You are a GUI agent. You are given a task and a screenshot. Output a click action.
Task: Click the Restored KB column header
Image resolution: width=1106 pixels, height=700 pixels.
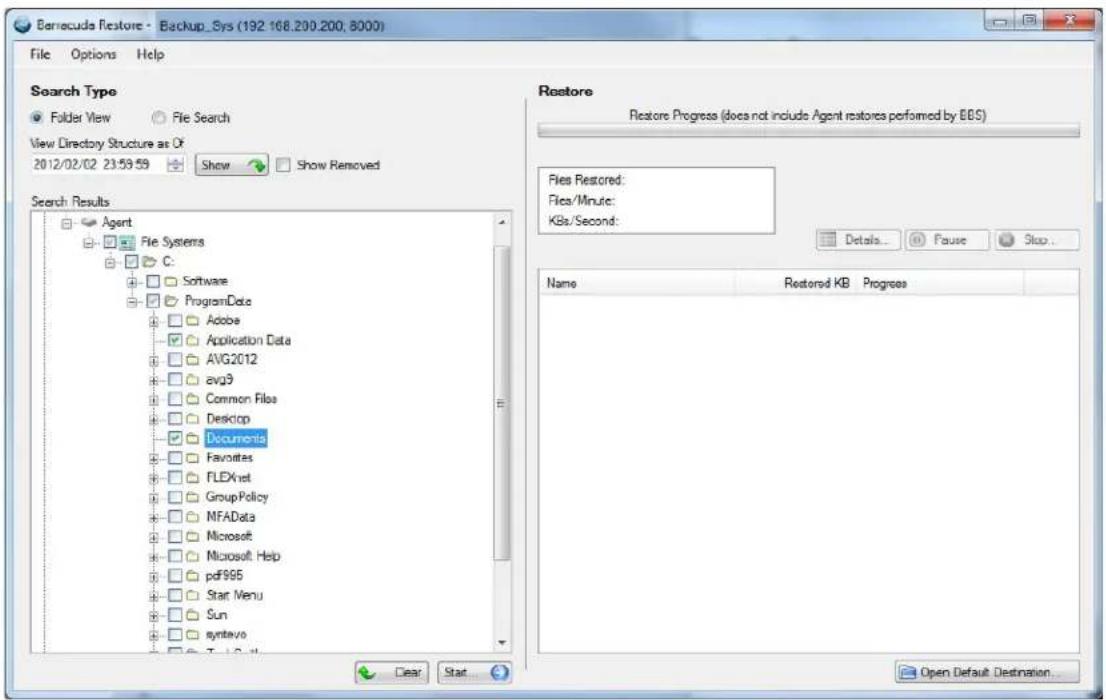coord(797,283)
